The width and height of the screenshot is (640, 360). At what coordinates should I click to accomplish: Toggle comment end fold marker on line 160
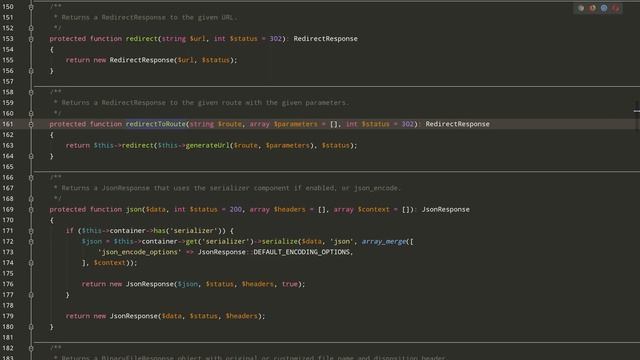point(31,113)
